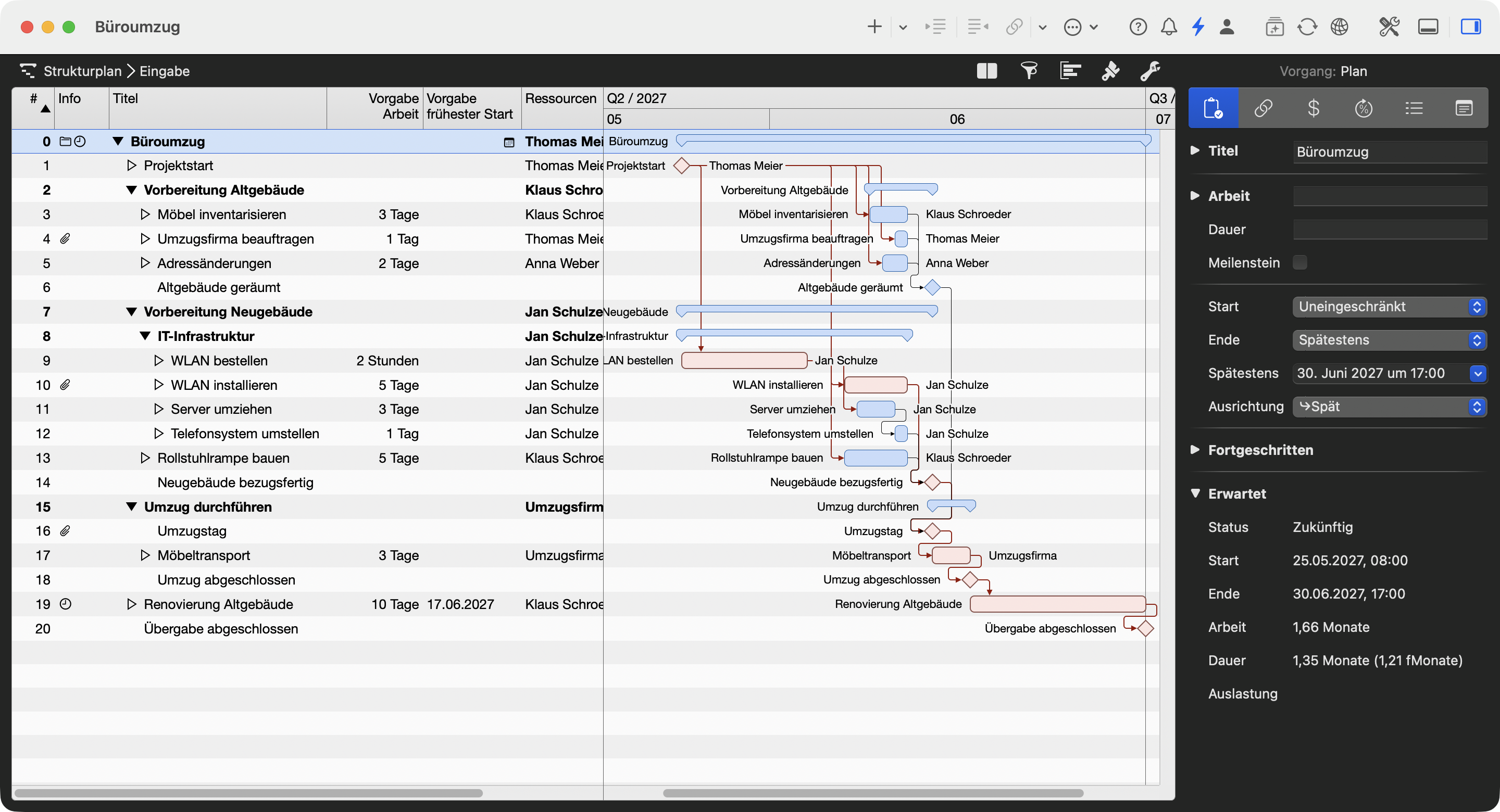Open the notifications bell icon
The width and height of the screenshot is (1500, 812).
pyautogui.click(x=1169, y=27)
